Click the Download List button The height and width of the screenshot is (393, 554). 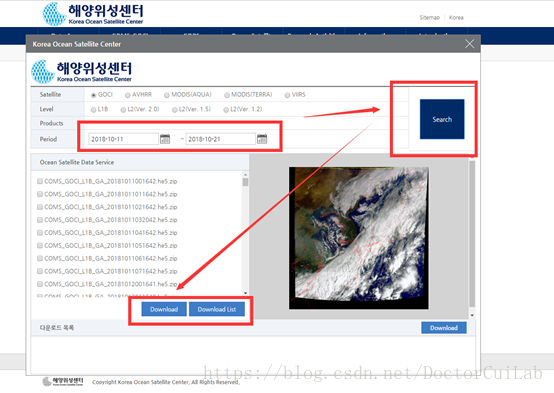pos(217,309)
